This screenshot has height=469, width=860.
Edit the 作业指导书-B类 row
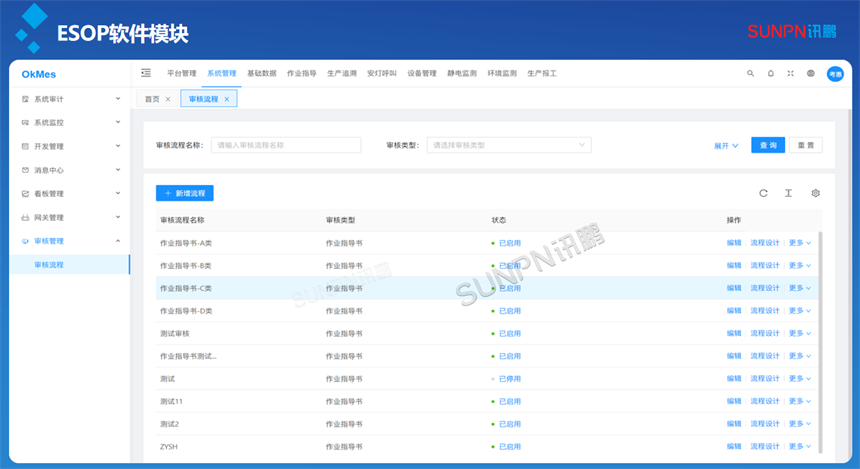tap(734, 265)
